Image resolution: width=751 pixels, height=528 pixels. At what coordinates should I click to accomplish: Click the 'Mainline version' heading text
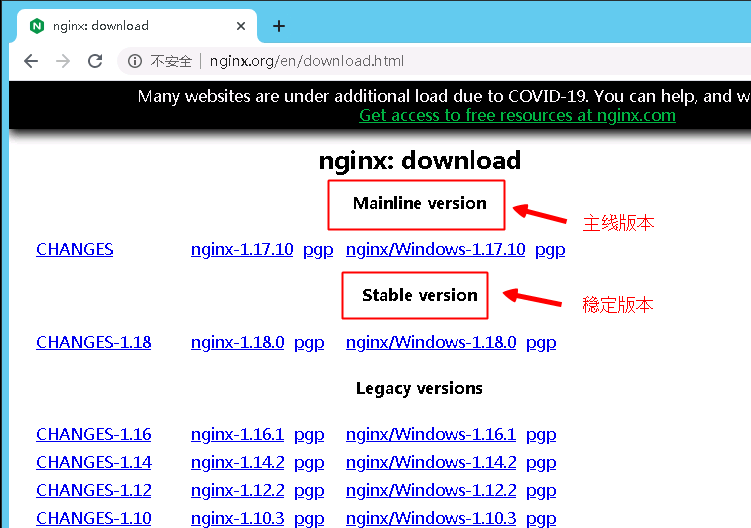click(x=420, y=203)
